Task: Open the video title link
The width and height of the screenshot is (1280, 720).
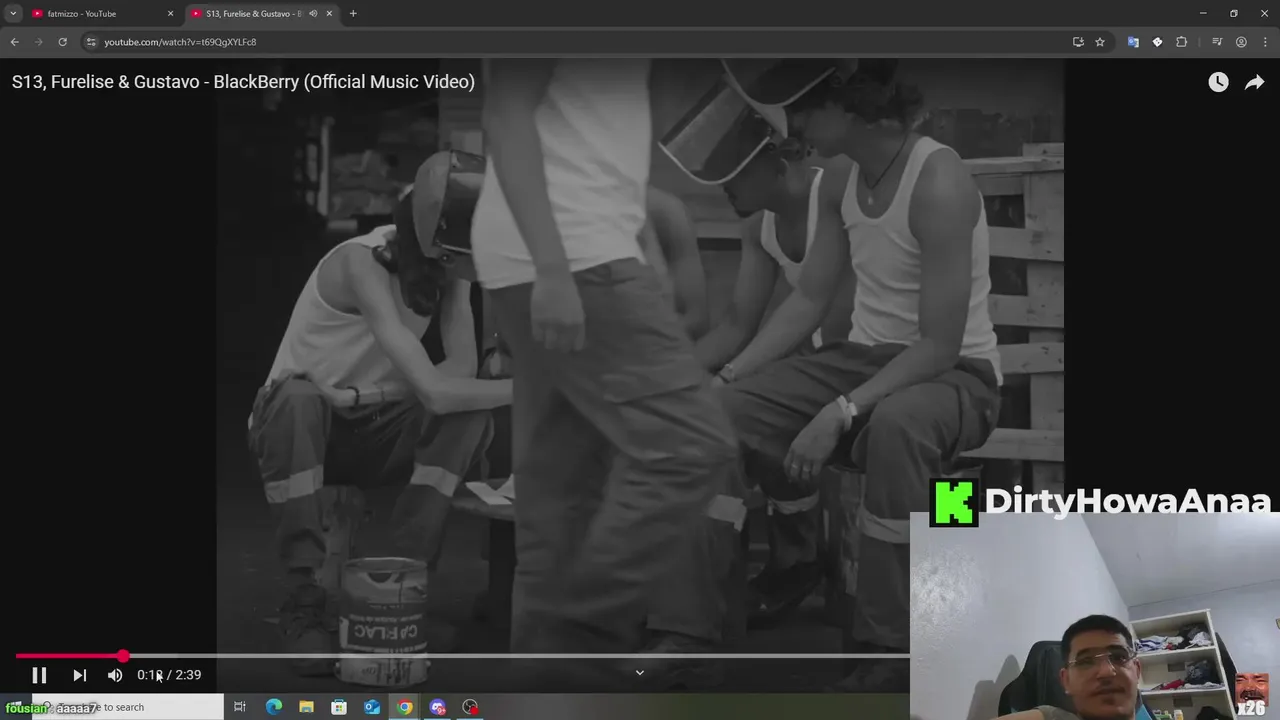Action: 243,82
